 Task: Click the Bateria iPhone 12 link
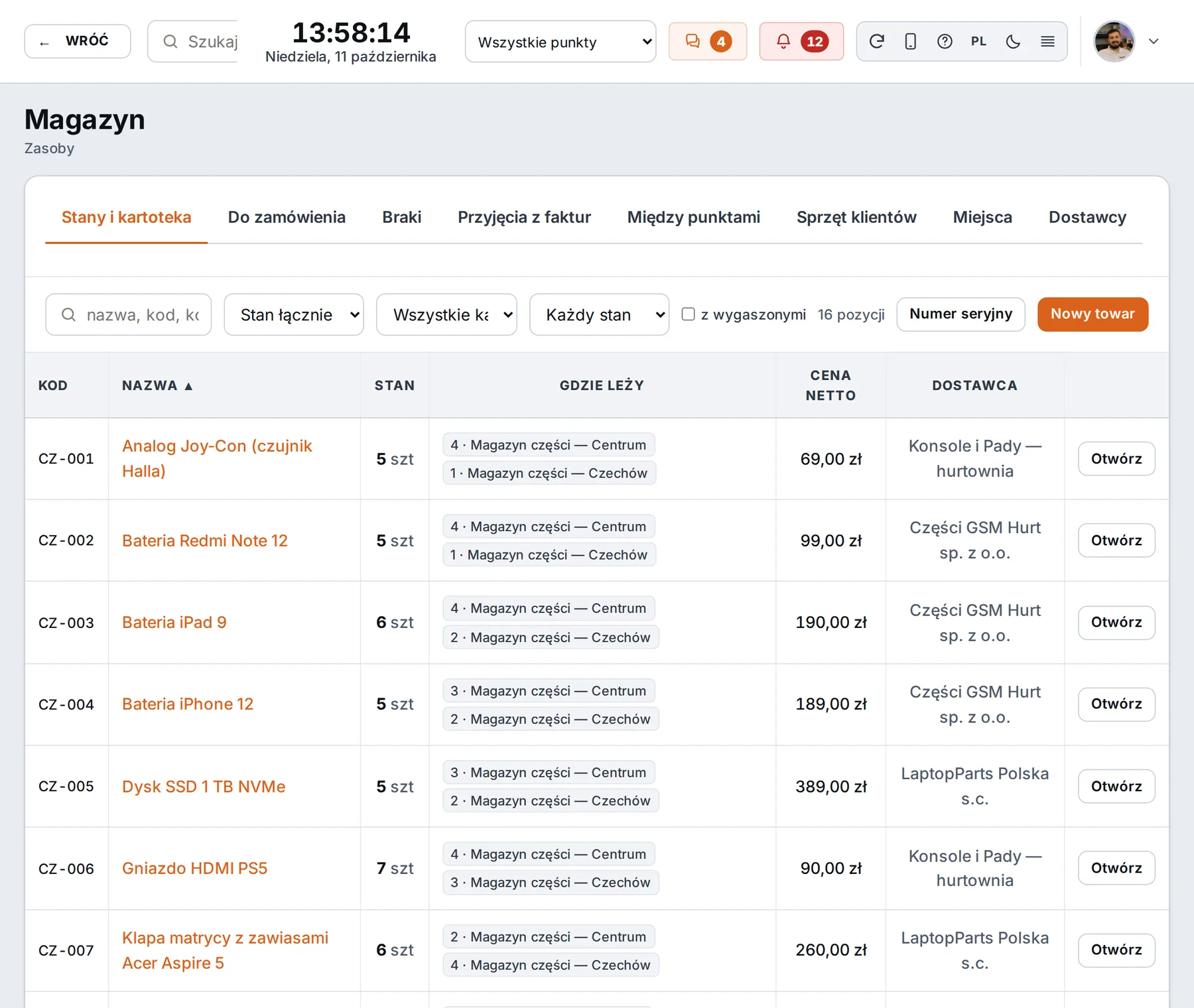point(188,704)
